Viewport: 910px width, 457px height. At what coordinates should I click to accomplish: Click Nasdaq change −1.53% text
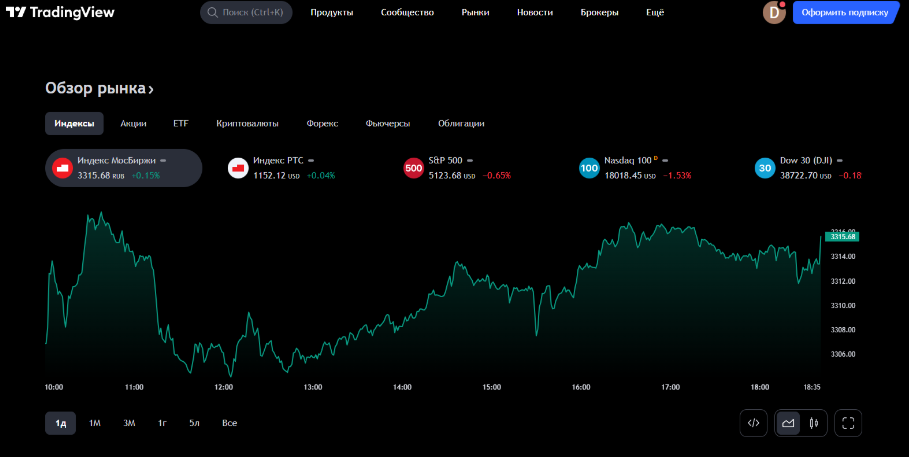677,175
